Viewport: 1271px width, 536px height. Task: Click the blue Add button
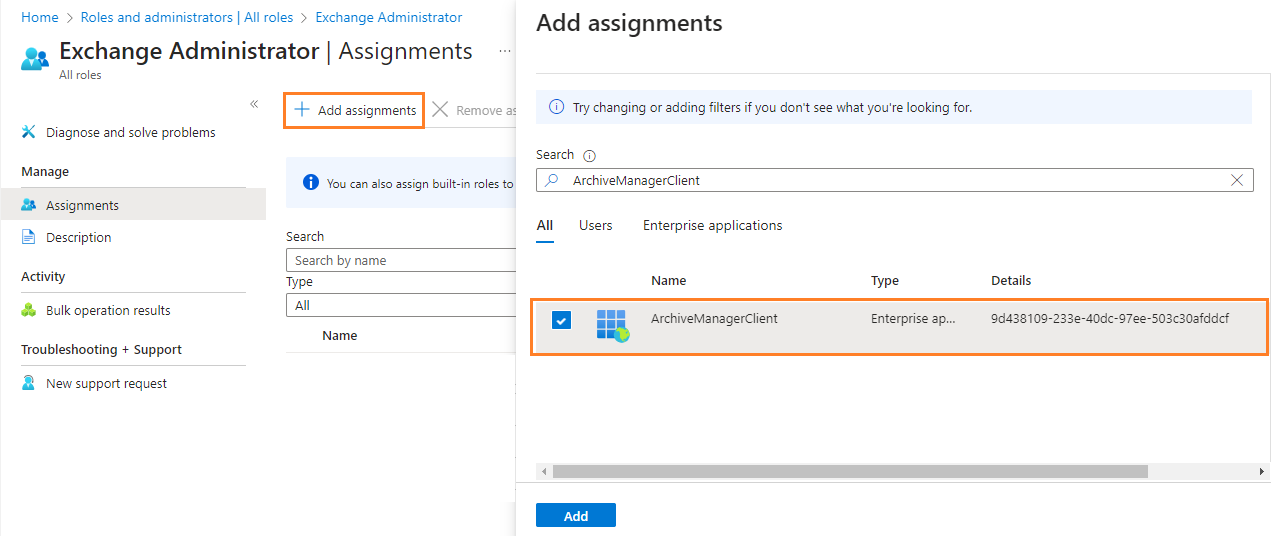pyautogui.click(x=575, y=516)
